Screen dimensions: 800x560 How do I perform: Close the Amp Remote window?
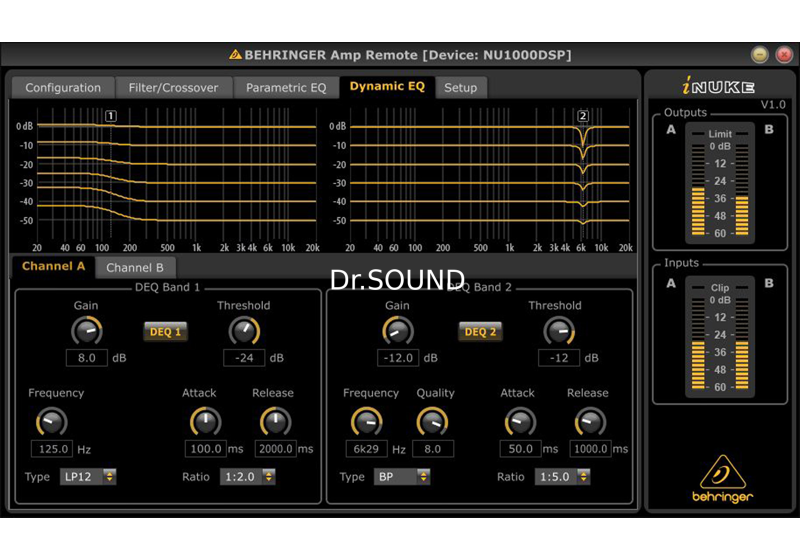click(784, 54)
